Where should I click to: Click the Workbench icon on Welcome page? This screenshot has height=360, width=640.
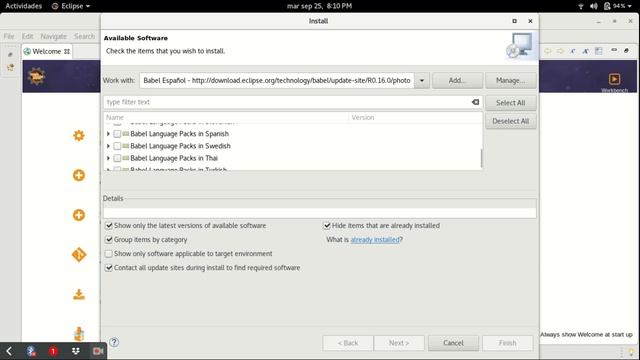(614, 79)
